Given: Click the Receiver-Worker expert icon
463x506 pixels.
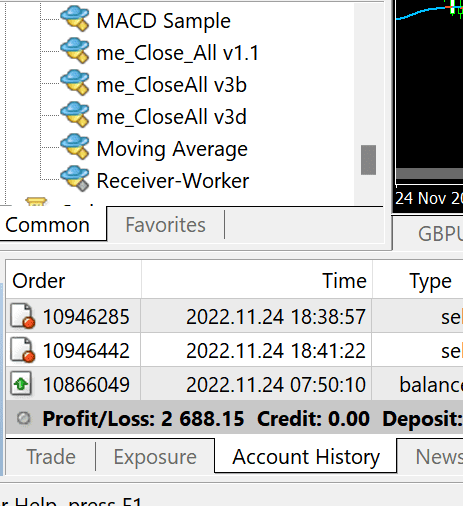Looking at the screenshot, I should (75, 179).
